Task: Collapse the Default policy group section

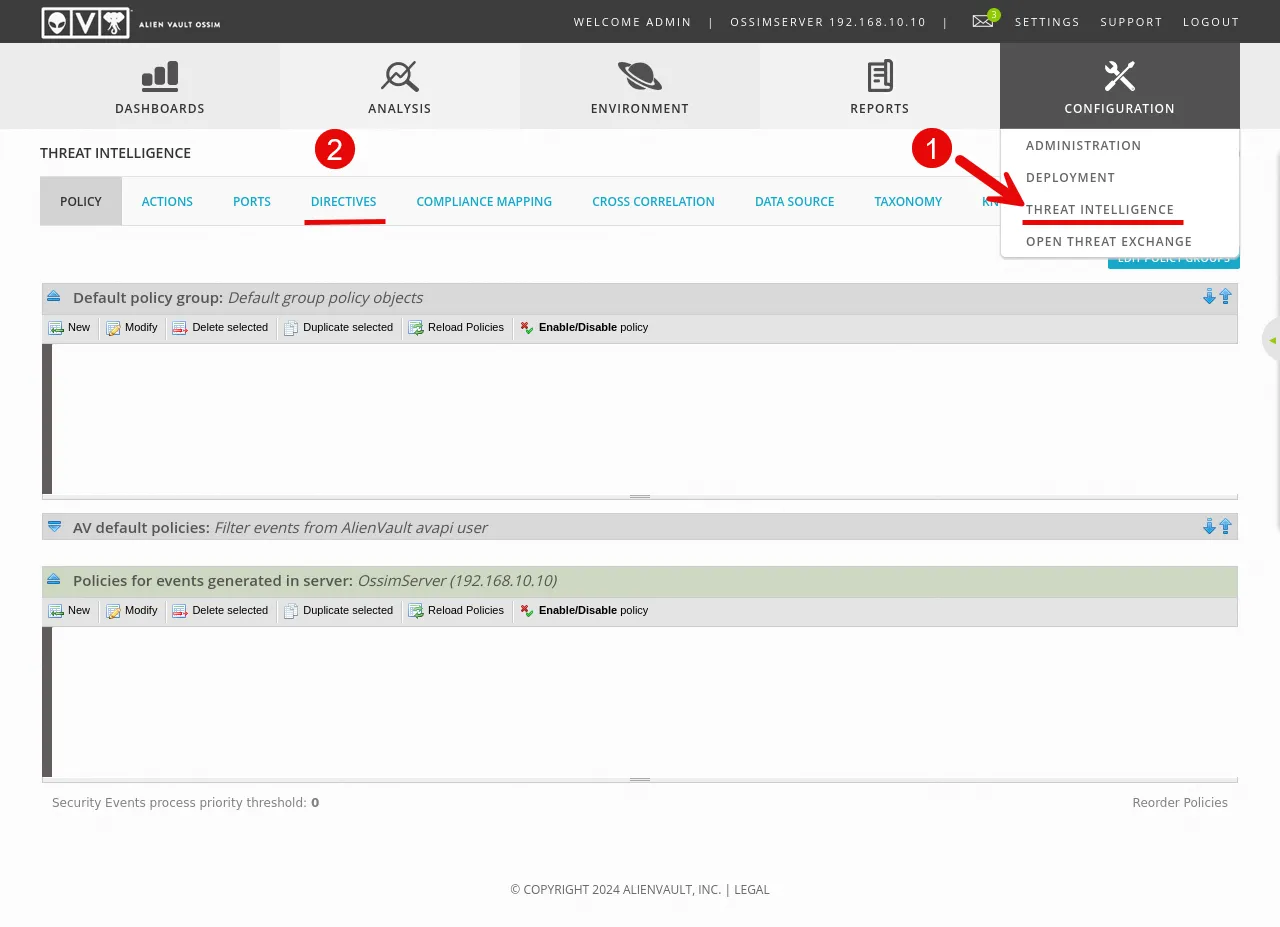Action: [x=54, y=297]
